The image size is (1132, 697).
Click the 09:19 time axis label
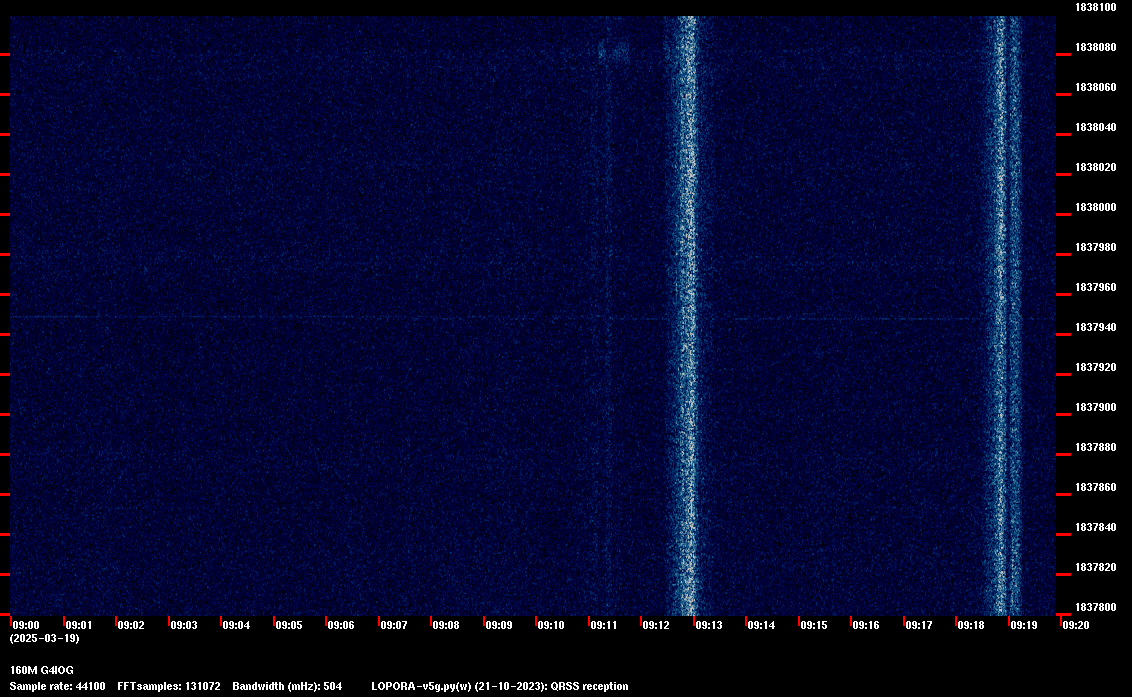tap(1024, 625)
